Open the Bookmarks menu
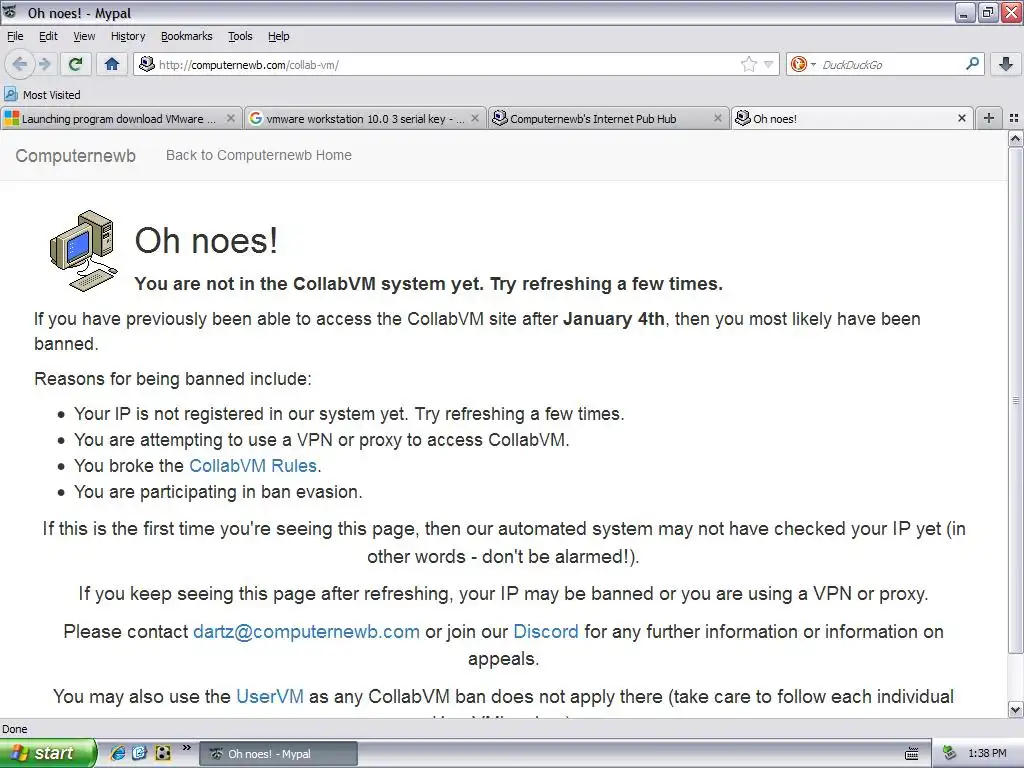Image resolution: width=1024 pixels, height=768 pixels. pos(187,36)
